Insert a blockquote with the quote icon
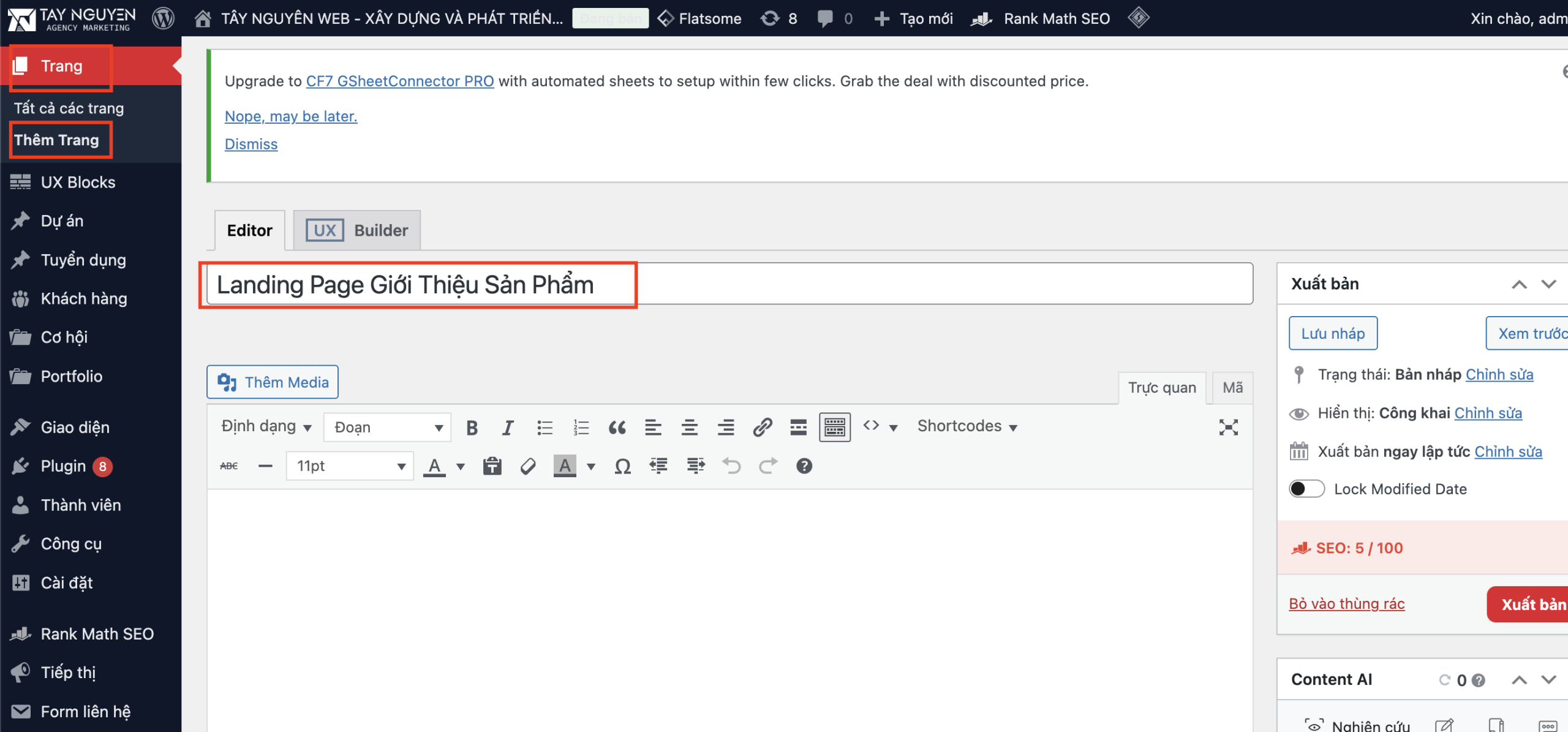The height and width of the screenshot is (732, 1568). (x=617, y=427)
